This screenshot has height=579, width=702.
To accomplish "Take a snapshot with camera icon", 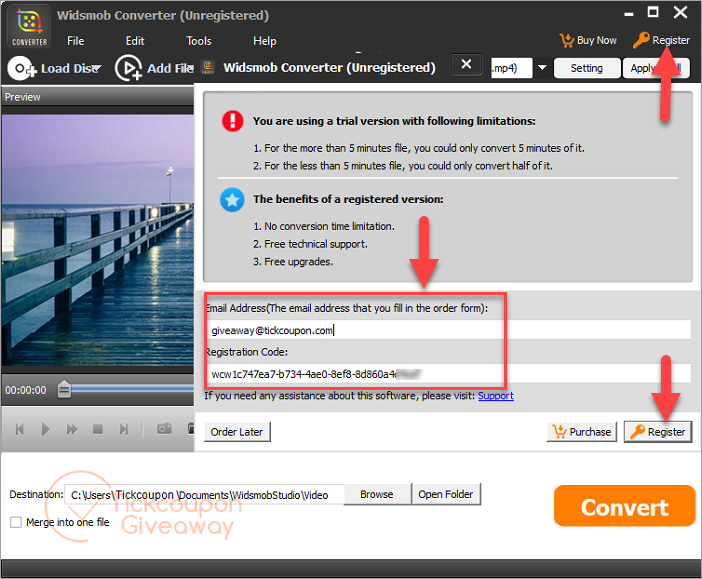I will point(164,429).
